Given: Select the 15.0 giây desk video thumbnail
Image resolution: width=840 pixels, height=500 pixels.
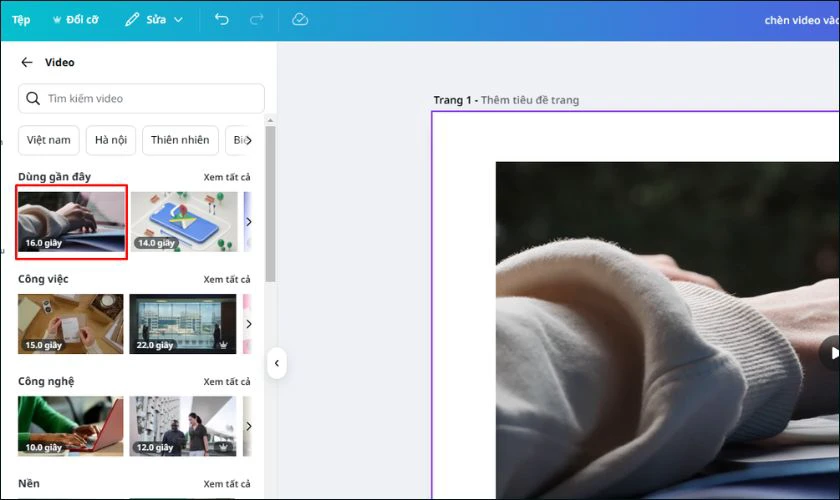Looking at the screenshot, I should [x=71, y=324].
